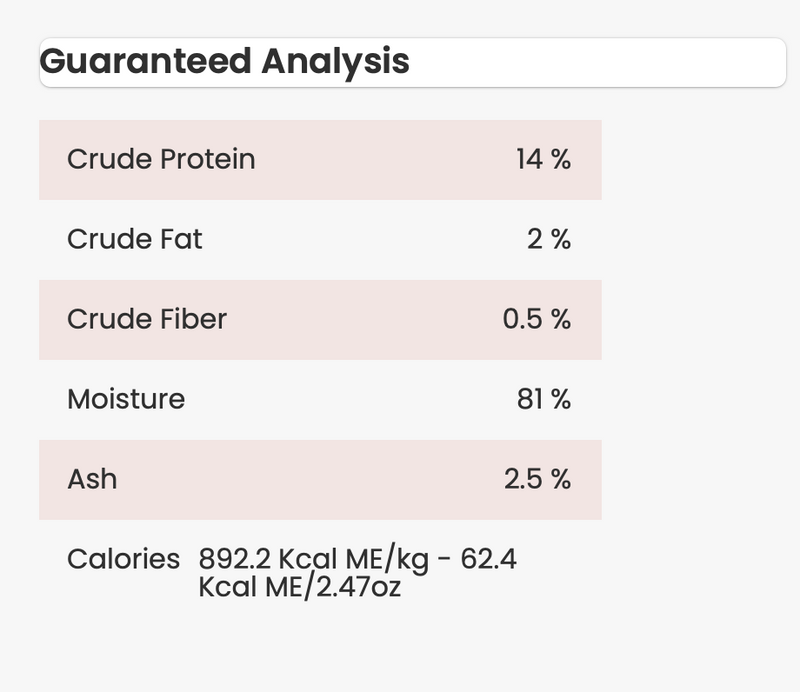
Task: Click the 2.5 % ash value
Action: (x=538, y=479)
